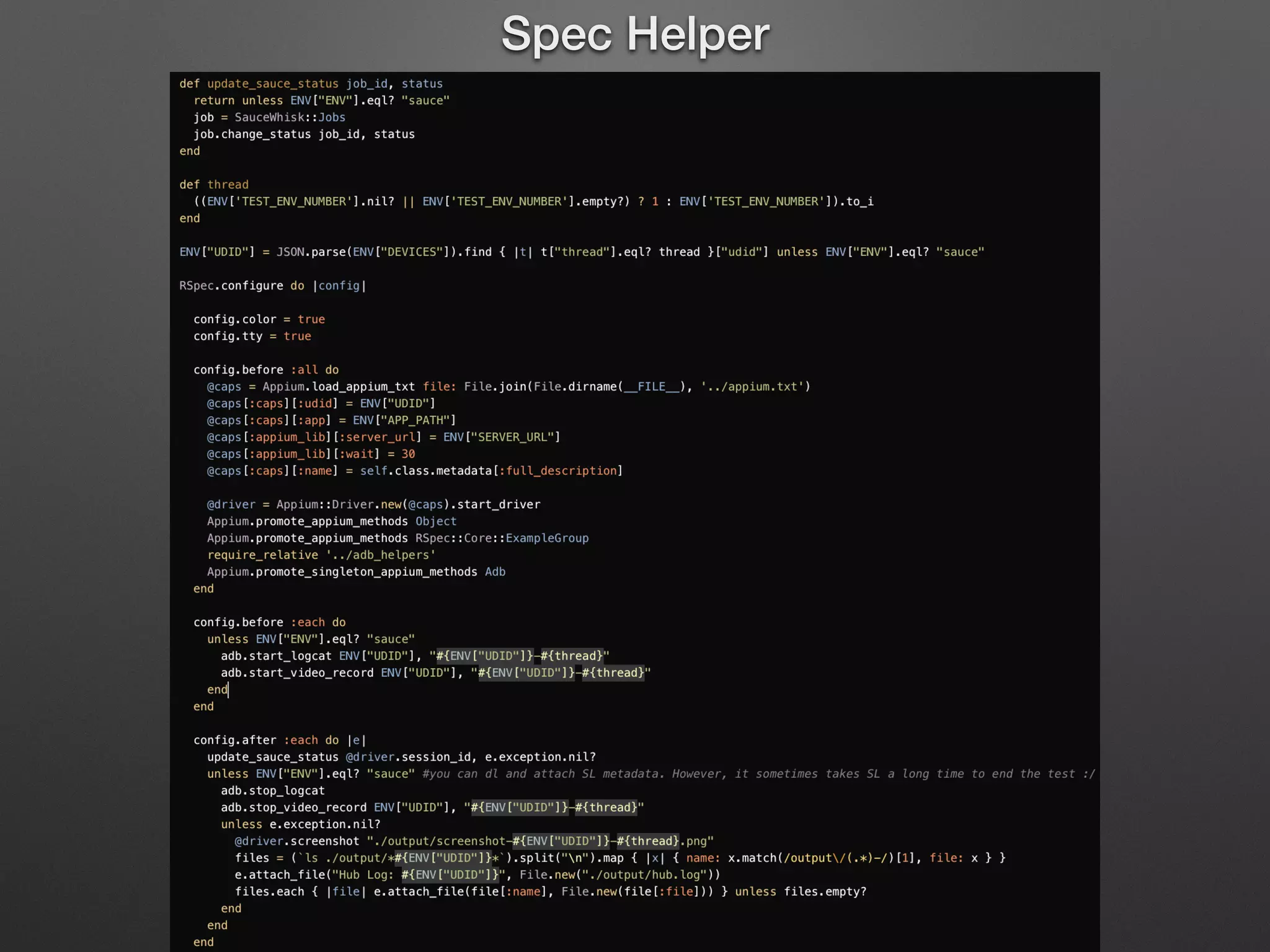Click the 'adb.stop_logcat' line

(273, 791)
